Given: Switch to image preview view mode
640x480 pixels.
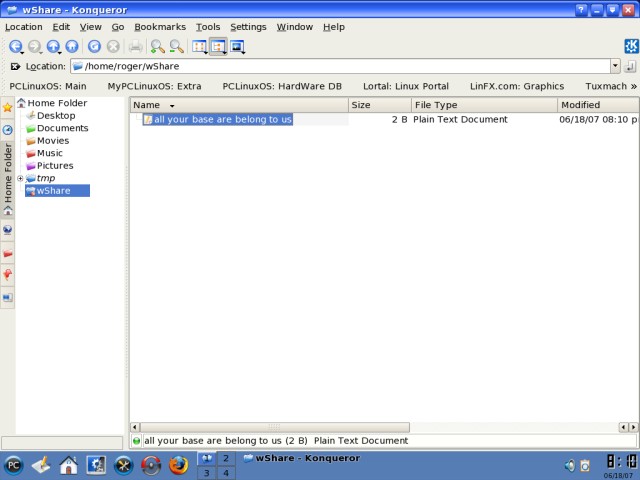Looking at the screenshot, I should [237, 46].
